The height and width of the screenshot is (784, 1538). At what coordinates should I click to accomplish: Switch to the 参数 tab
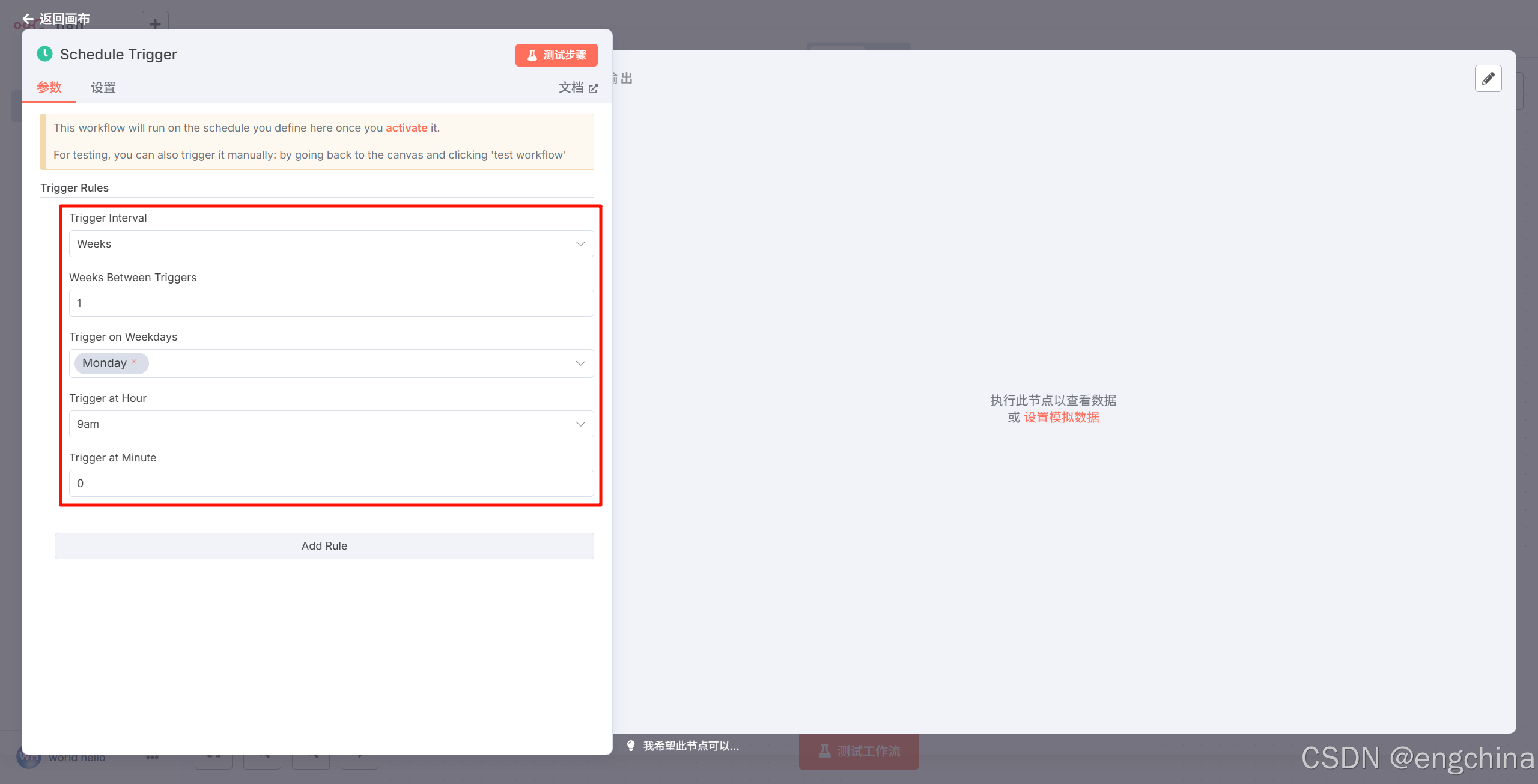(x=49, y=88)
